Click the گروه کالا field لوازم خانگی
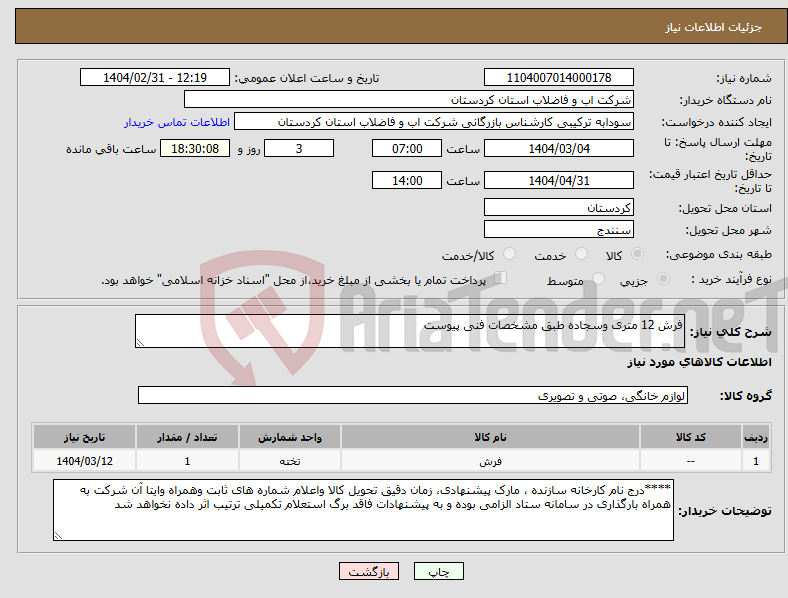This screenshot has width=788, height=598. point(413,395)
